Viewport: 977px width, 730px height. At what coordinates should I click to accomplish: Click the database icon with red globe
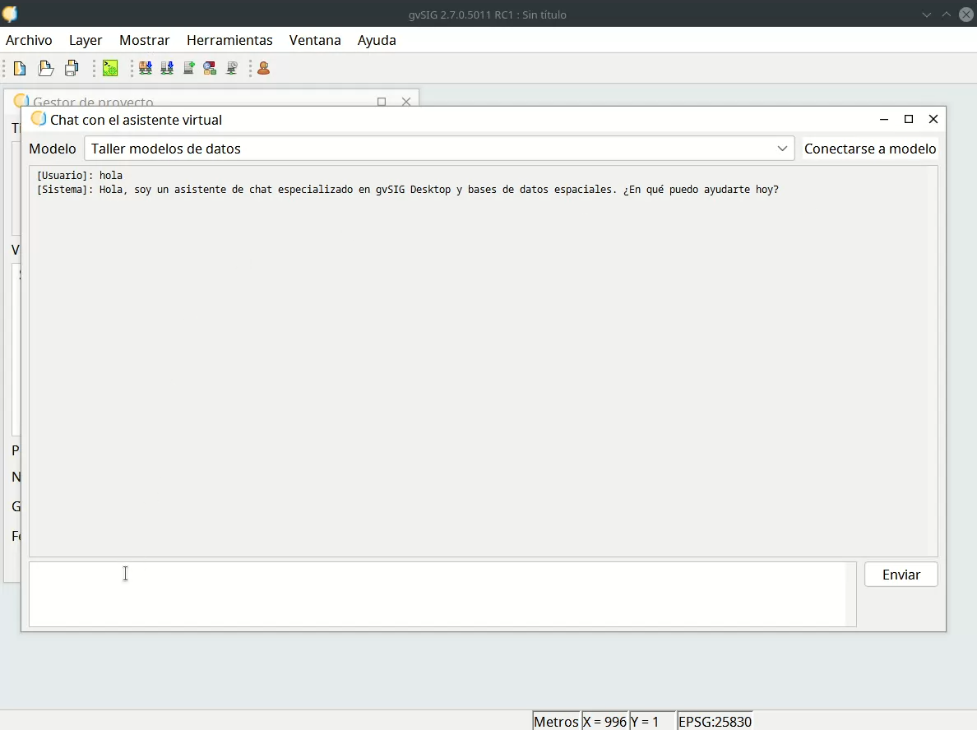[x=210, y=68]
